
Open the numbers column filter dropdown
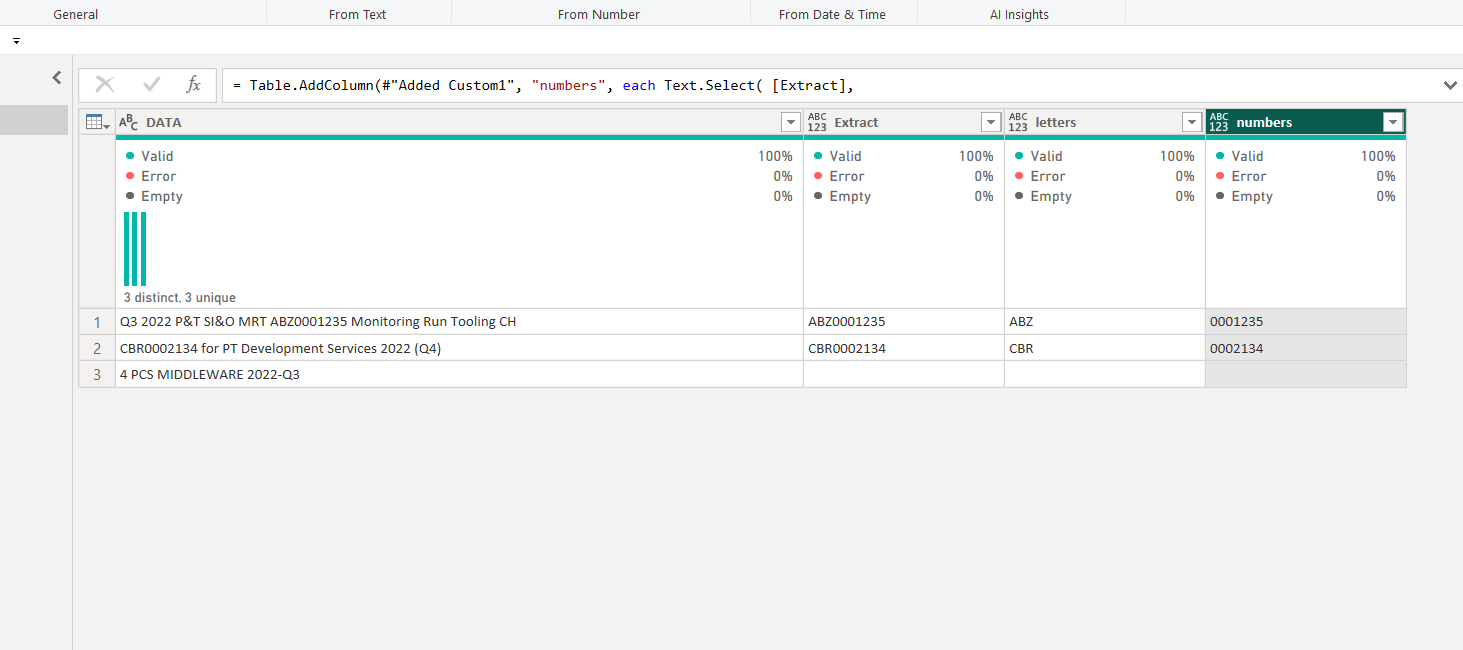click(x=1393, y=122)
